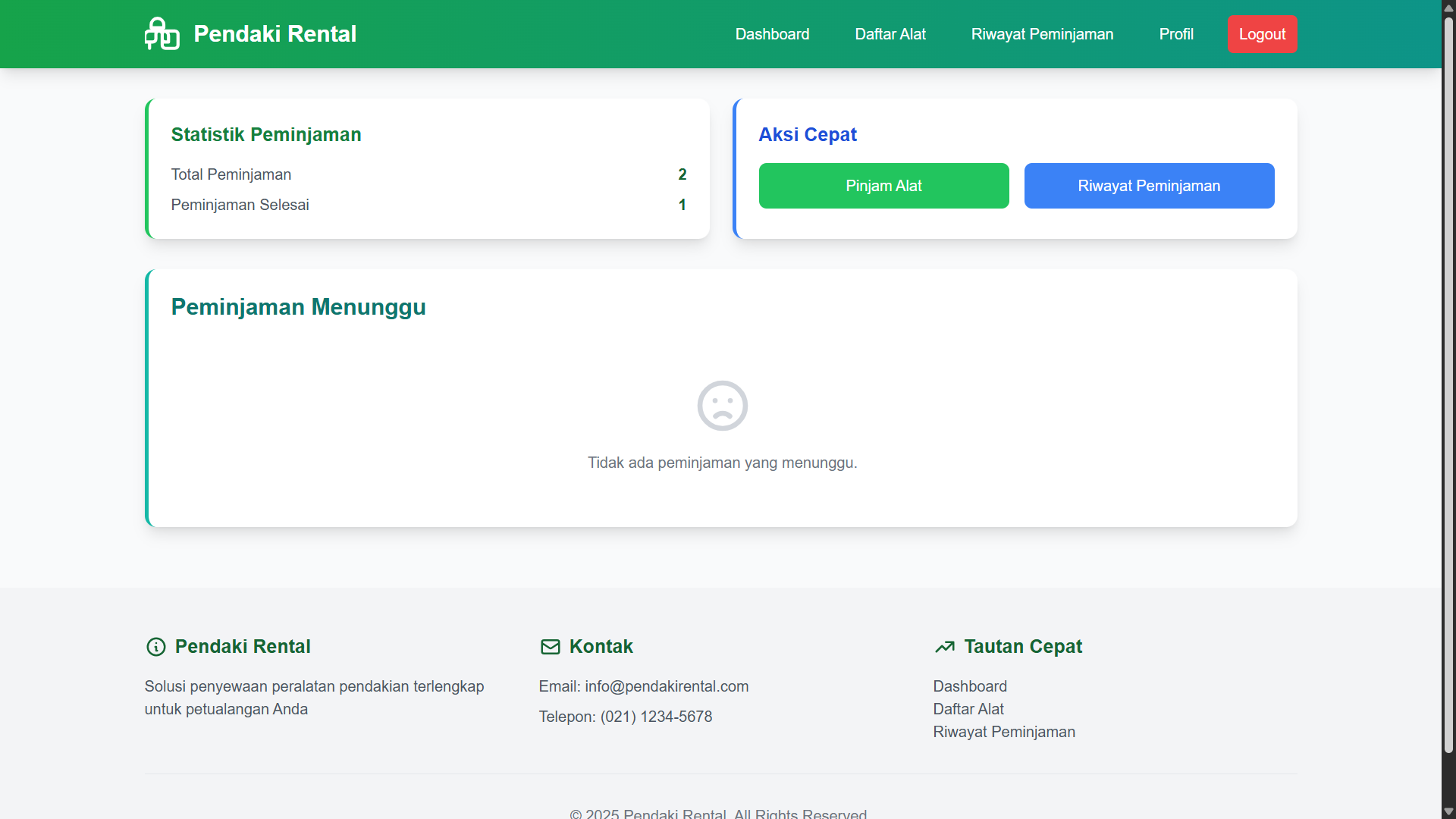Click the email address info@pendakirental.com

coord(667,686)
